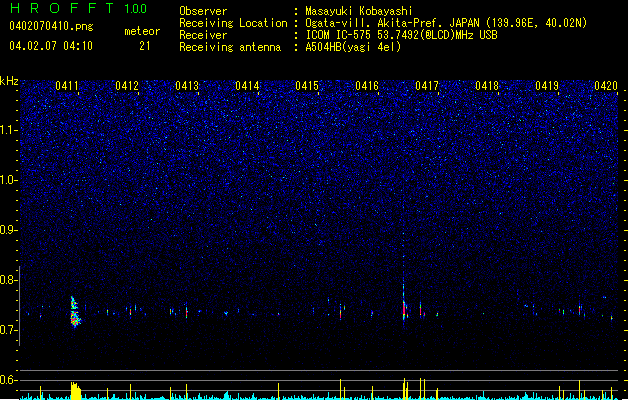Click receiver info ICOM IC-575 line

(401, 35)
